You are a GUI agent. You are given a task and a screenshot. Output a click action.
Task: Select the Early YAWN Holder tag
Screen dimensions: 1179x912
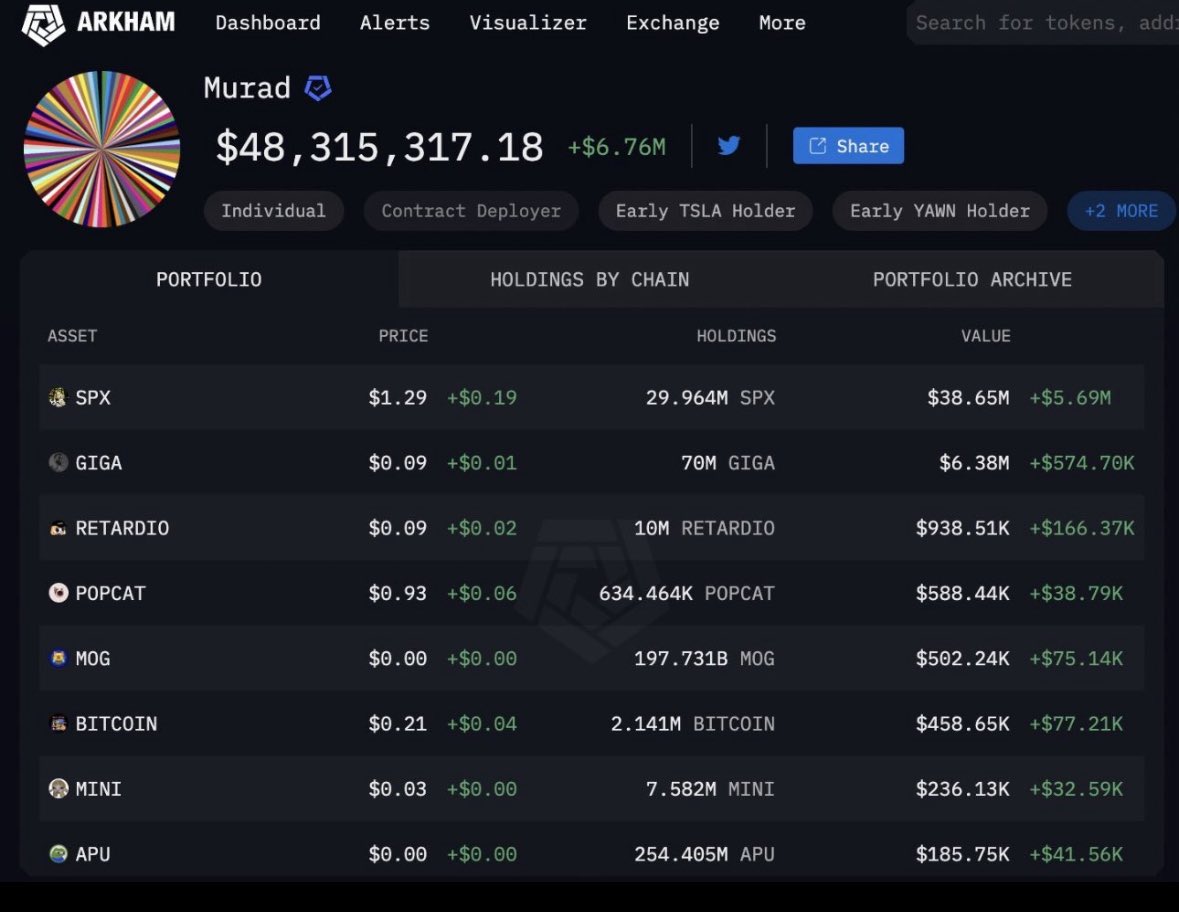pyautogui.click(x=940, y=211)
